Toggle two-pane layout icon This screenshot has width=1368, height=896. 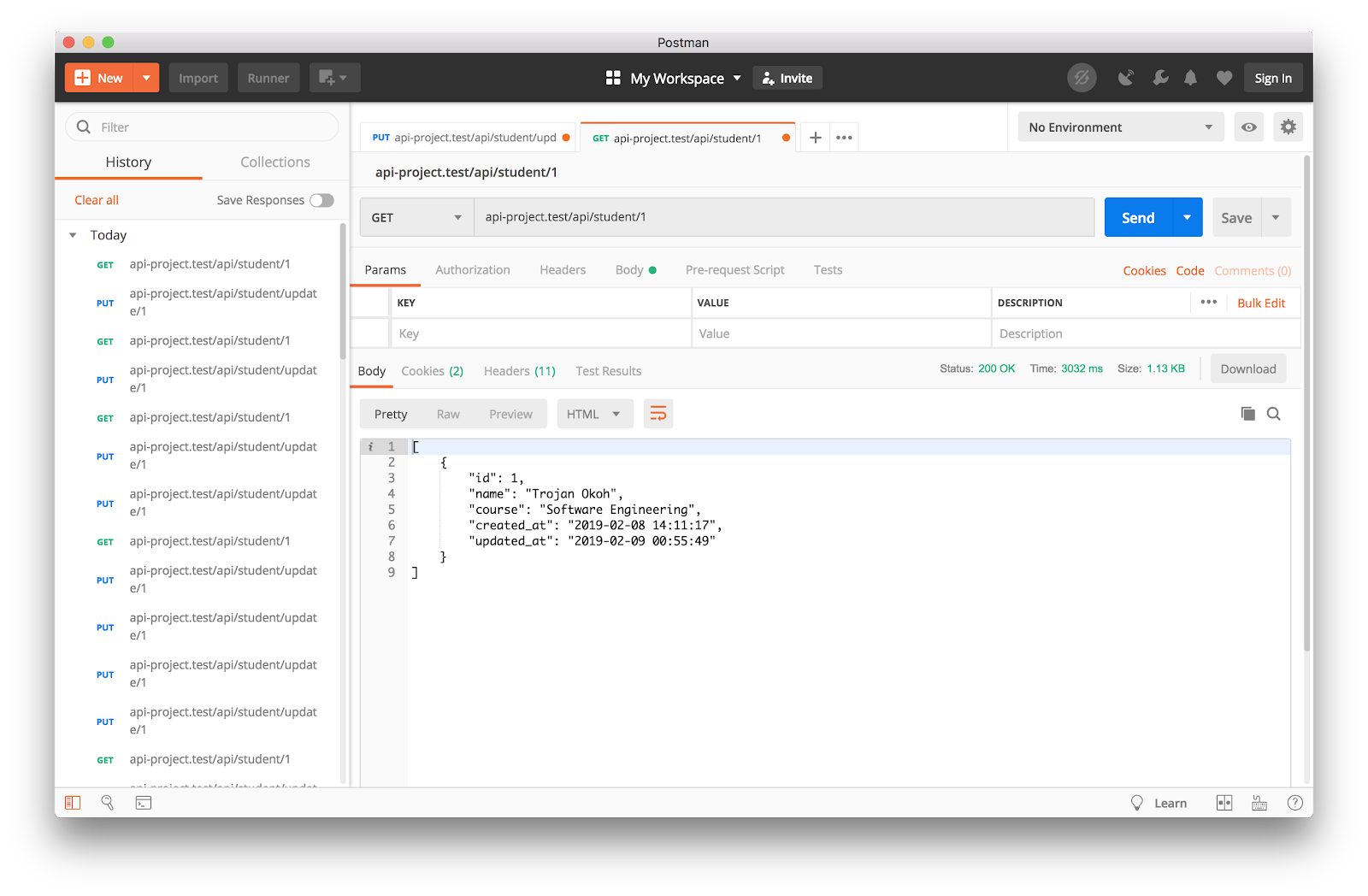[x=1224, y=803]
